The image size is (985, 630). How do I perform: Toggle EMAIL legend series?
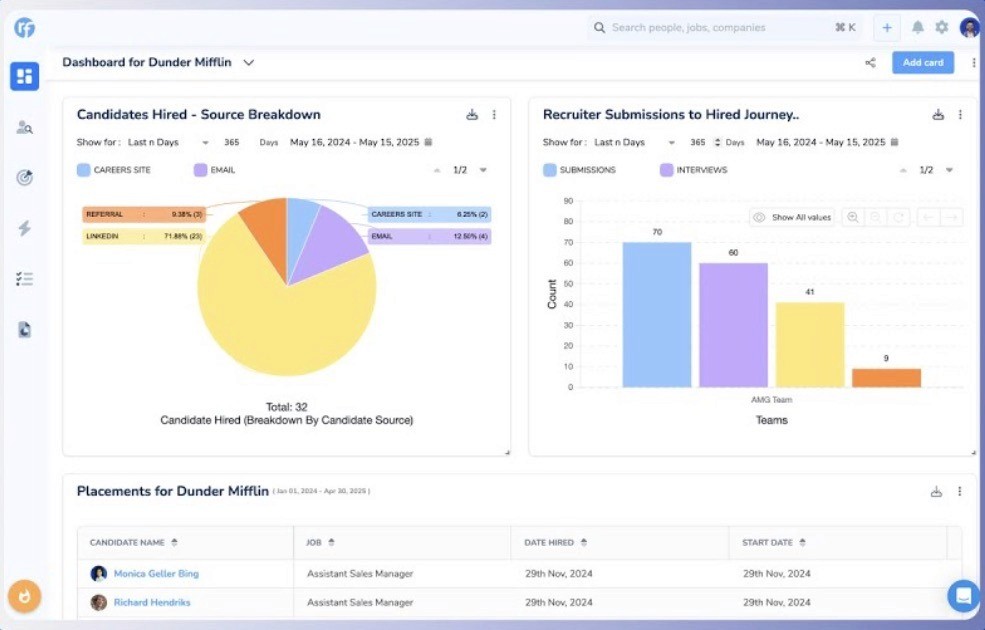tap(215, 170)
